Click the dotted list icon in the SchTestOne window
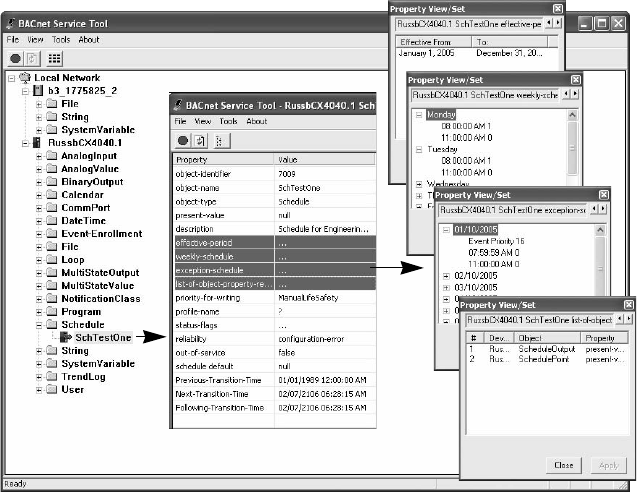 (220, 141)
